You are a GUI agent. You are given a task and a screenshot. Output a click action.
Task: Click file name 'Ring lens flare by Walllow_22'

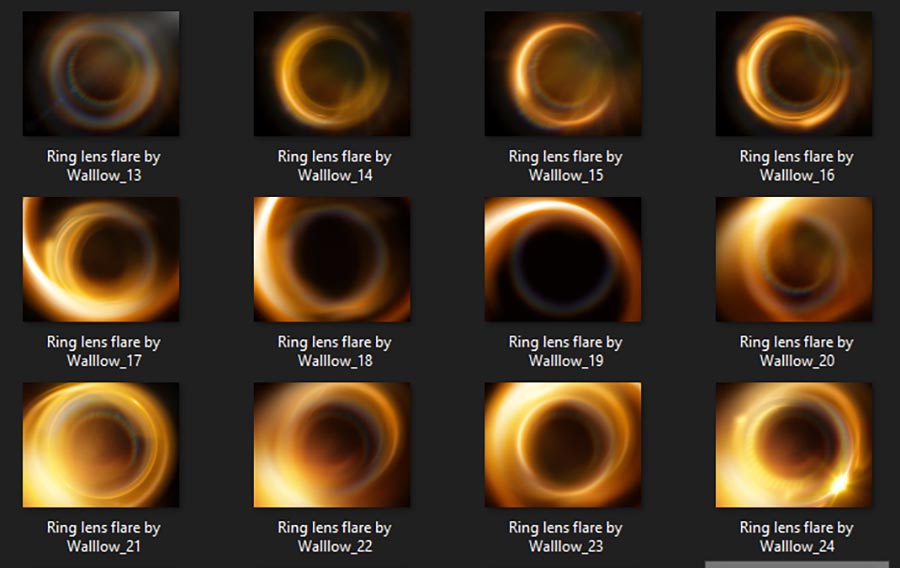click(335, 536)
